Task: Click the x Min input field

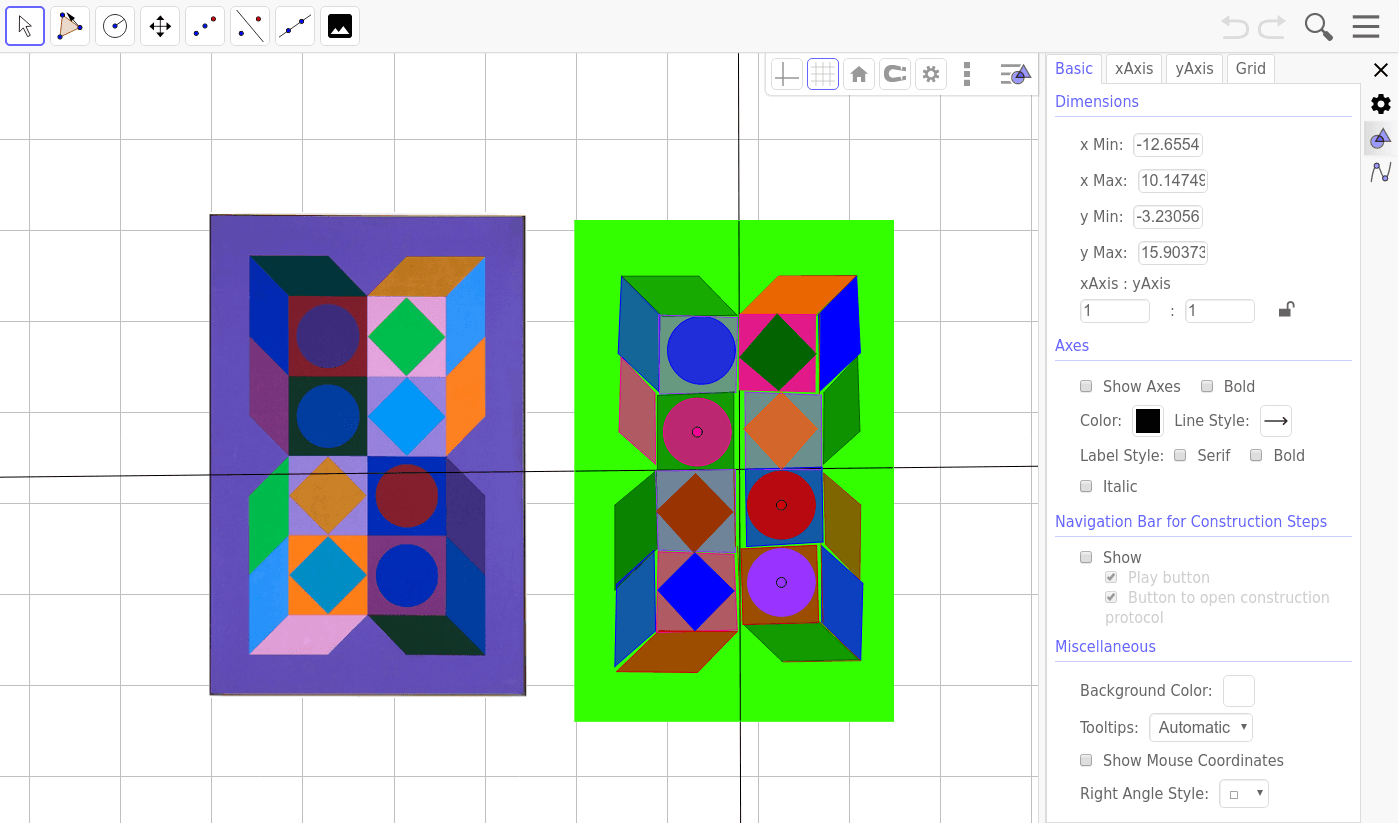Action: click(1168, 145)
